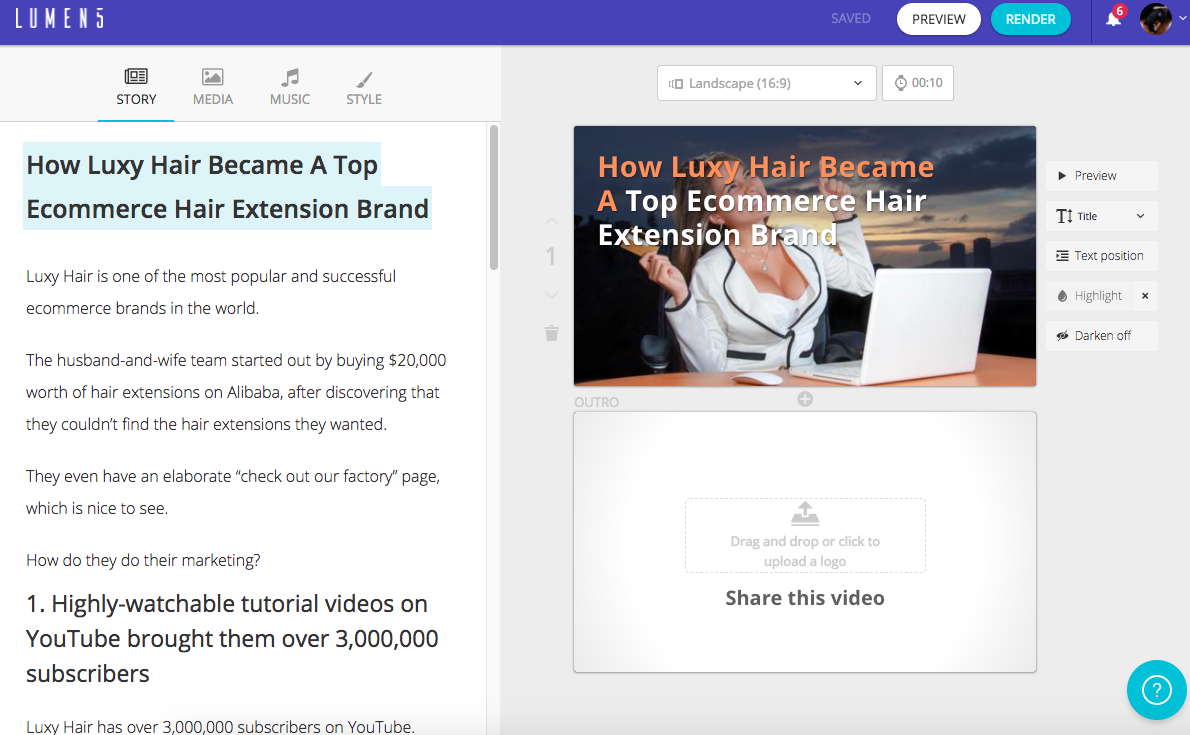
Task: Select the highlighted story headline text
Action: [x=228, y=186]
